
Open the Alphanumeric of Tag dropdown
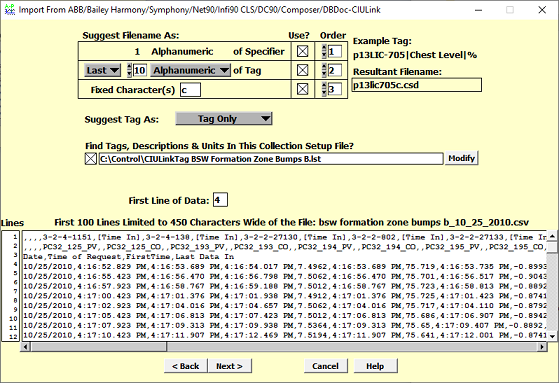coord(190,70)
